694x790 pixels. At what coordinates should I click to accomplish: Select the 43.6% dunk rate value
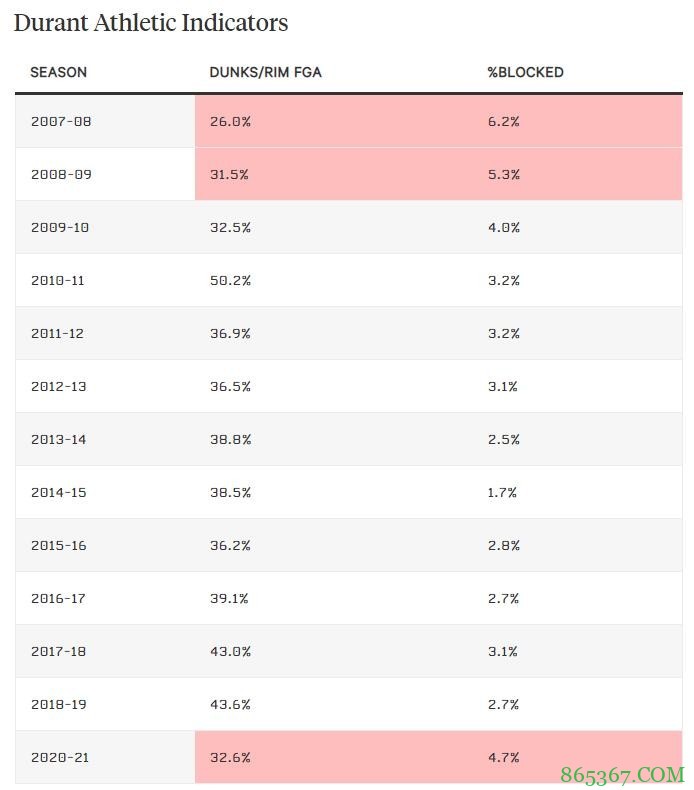tap(230, 704)
